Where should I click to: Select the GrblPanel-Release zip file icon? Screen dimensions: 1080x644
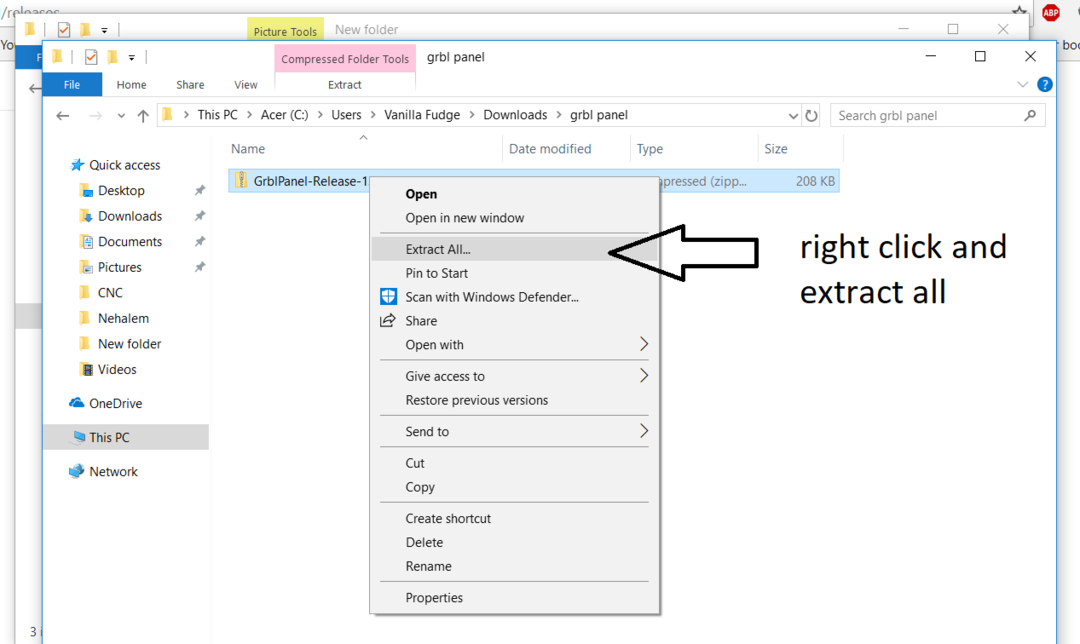(x=241, y=180)
